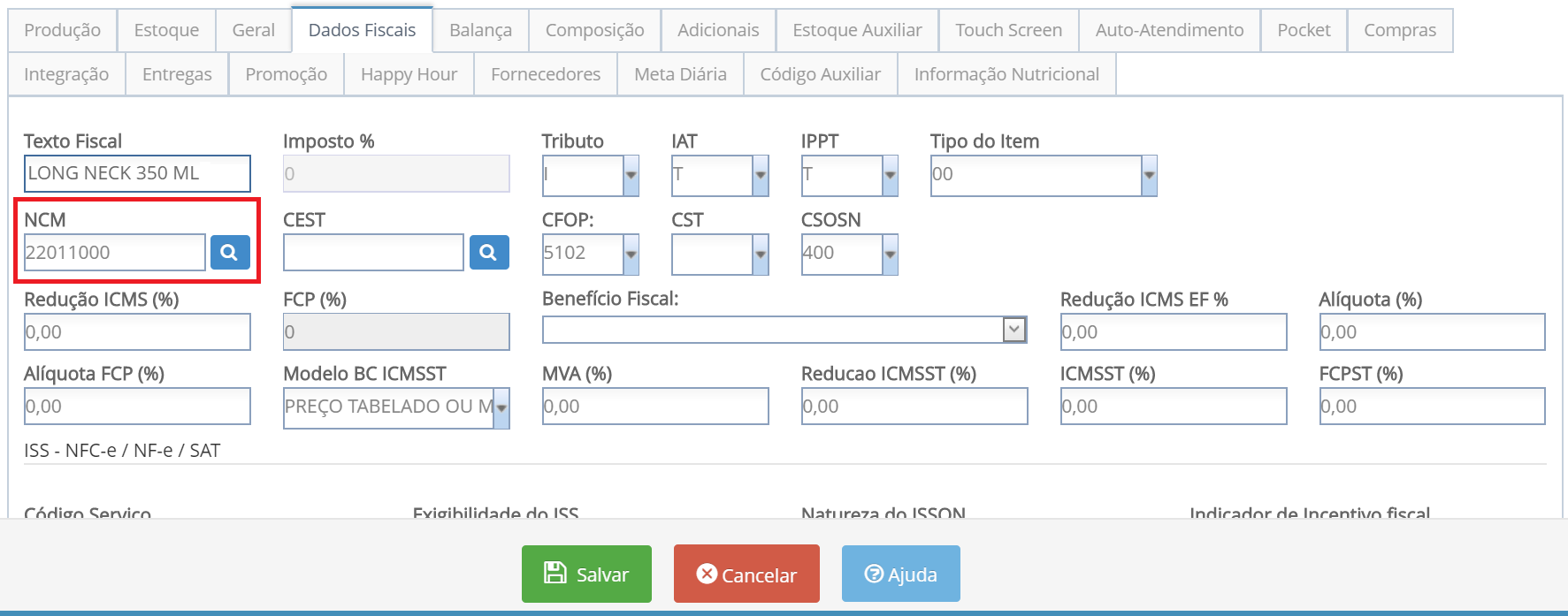Click the green Salvar button
The width and height of the screenshot is (1568, 616).
click(x=586, y=574)
